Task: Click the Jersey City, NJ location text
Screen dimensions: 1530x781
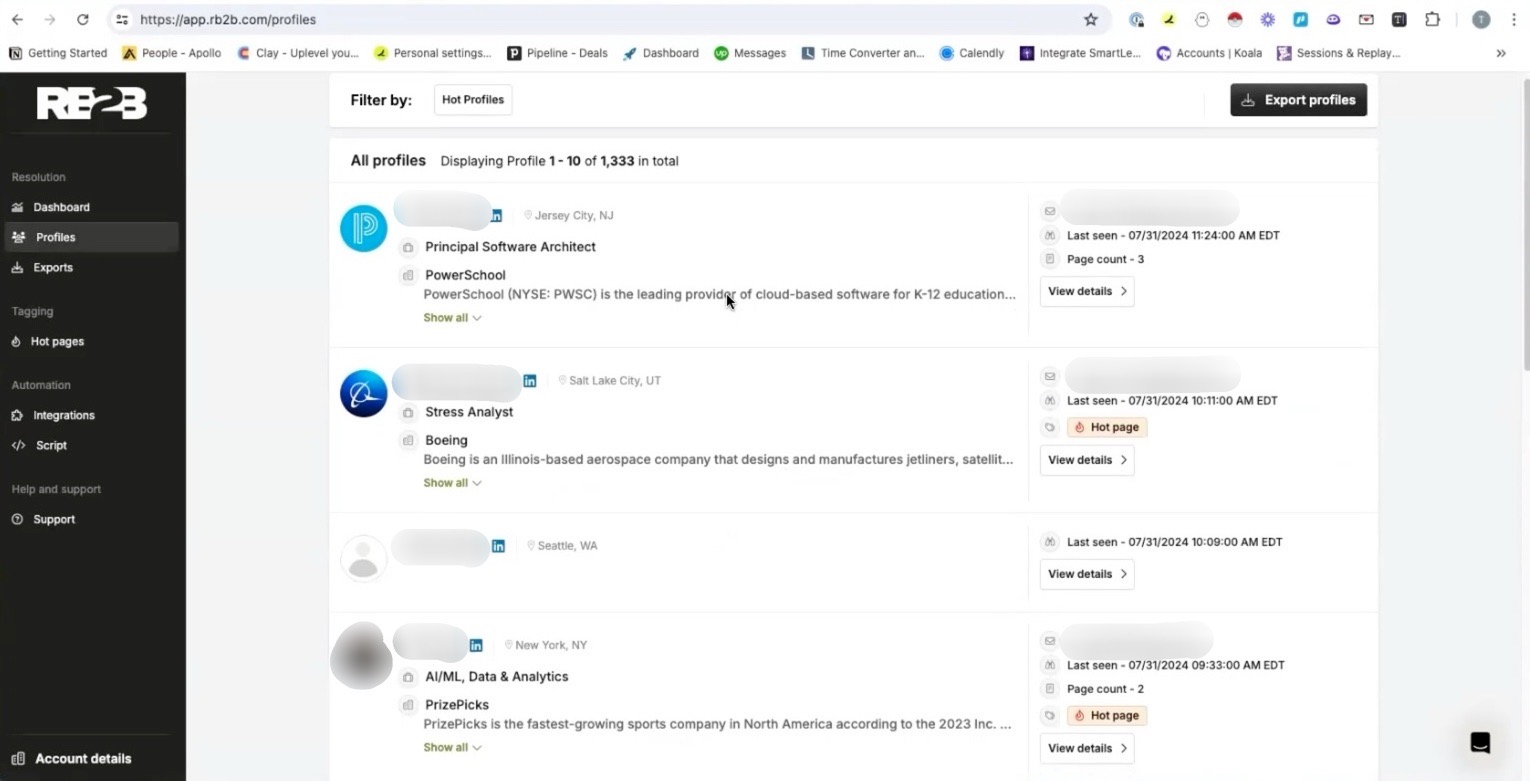Action: (574, 215)
